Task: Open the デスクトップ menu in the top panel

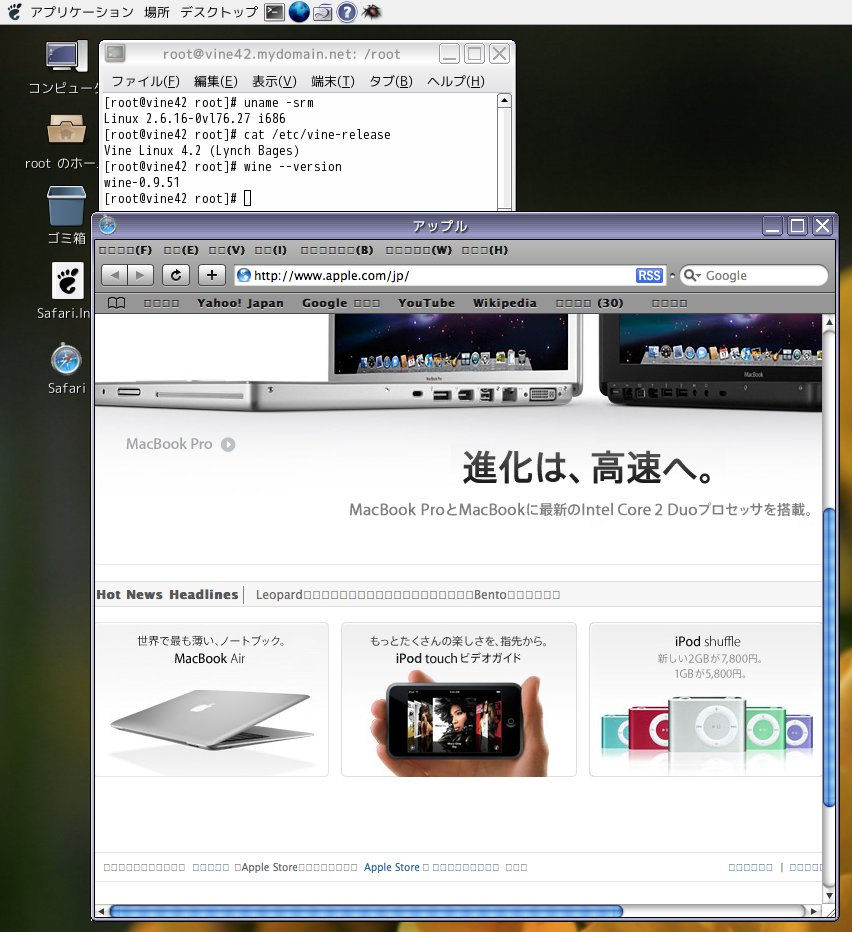Action: pos(219,12)
